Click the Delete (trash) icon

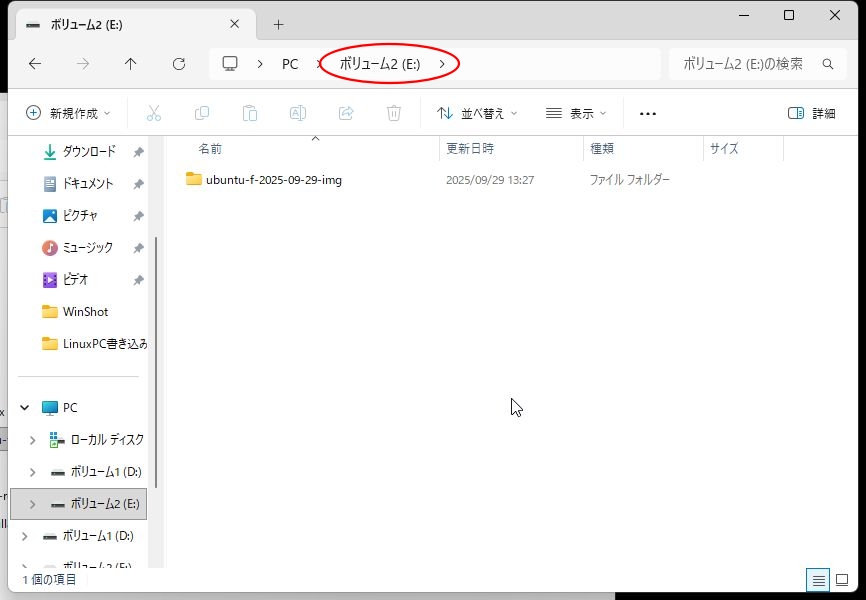[393, 113]
